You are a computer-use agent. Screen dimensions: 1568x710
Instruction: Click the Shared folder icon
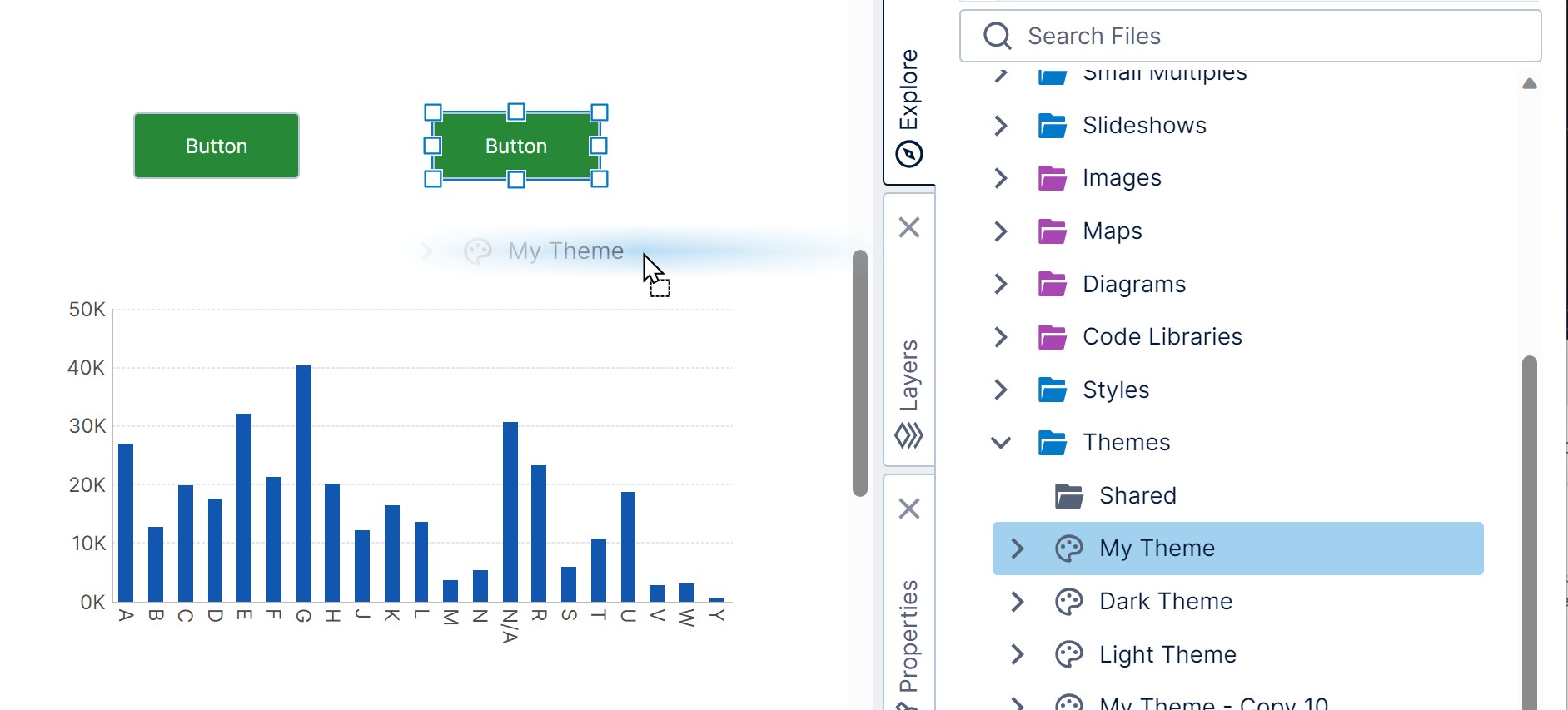point(1068,496)
